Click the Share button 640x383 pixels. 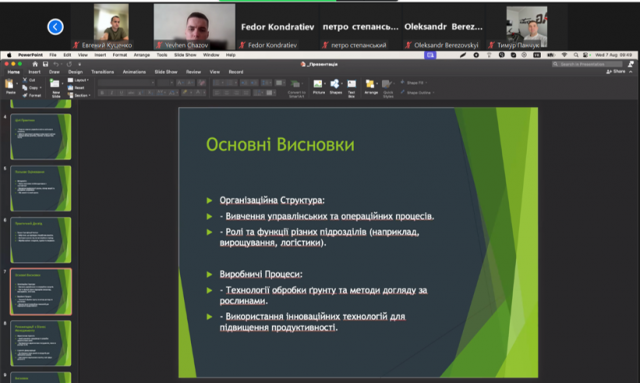click(x=616, y=71)
